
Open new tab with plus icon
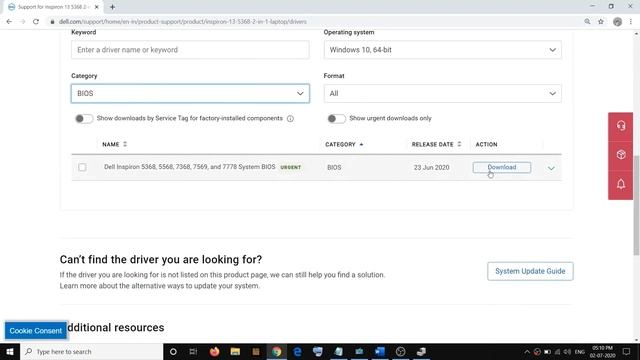coord(112,7)
